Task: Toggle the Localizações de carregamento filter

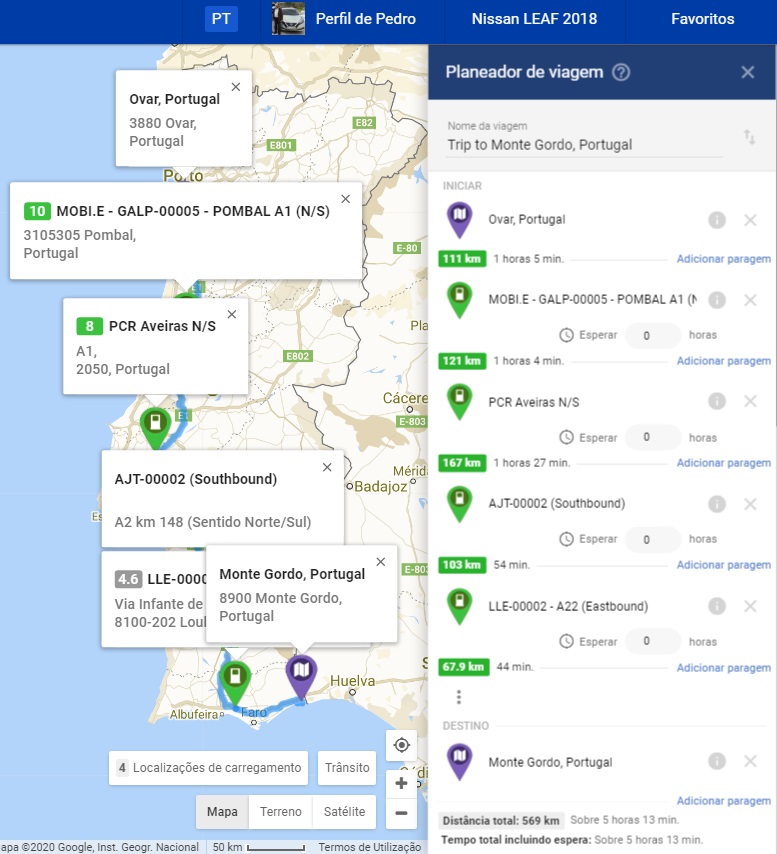Action: click(x=209, y=768)
